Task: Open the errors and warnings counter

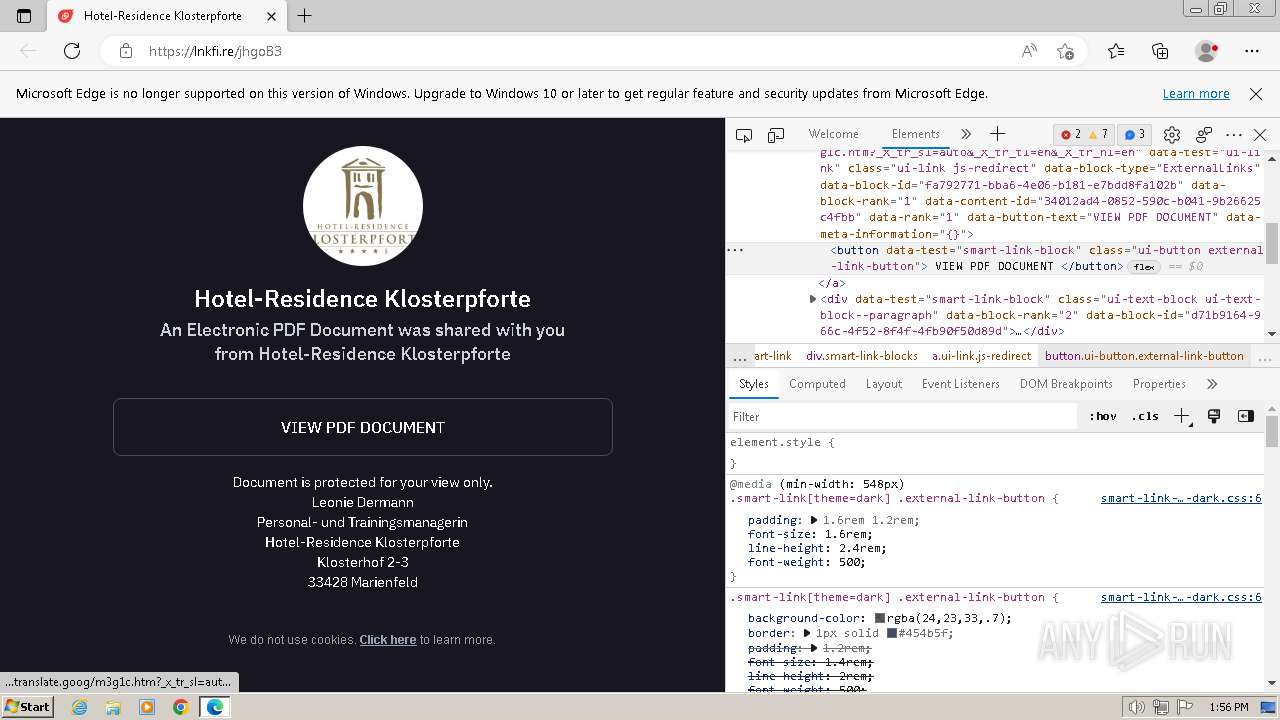Action: tap(1085, 135)
